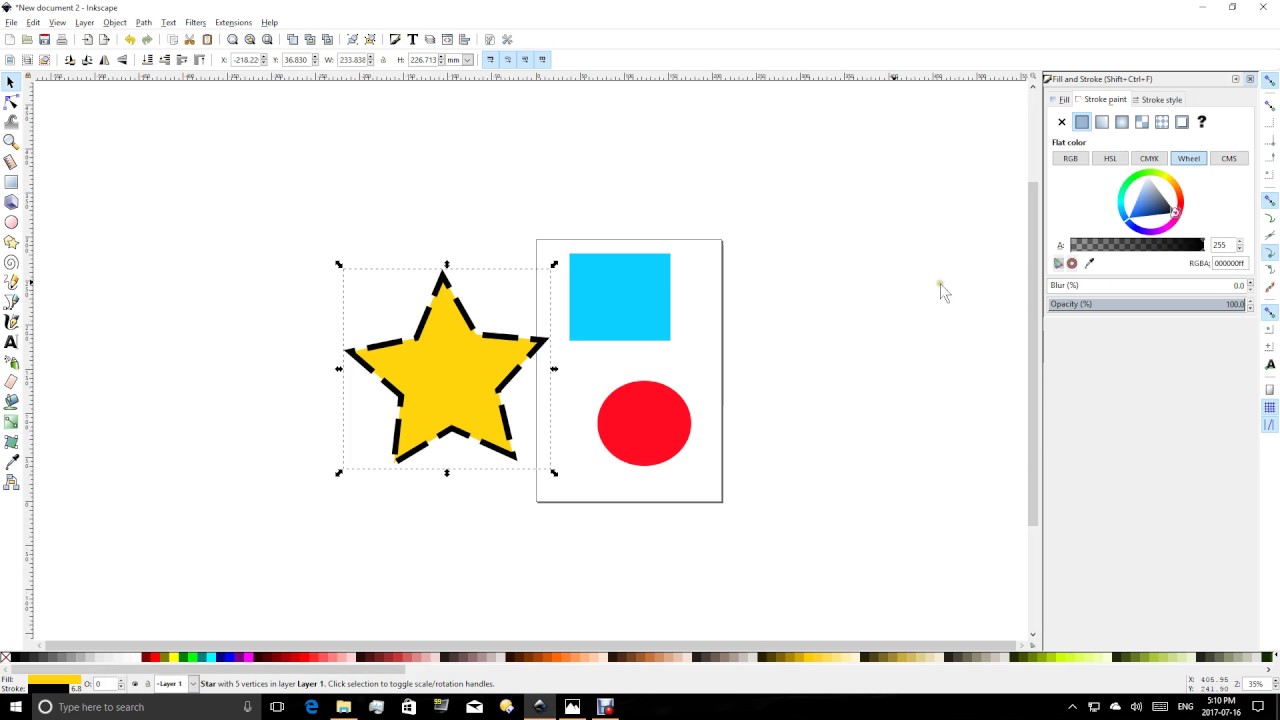
Task: Flip selected object horizontally
Action: (105, 60)
